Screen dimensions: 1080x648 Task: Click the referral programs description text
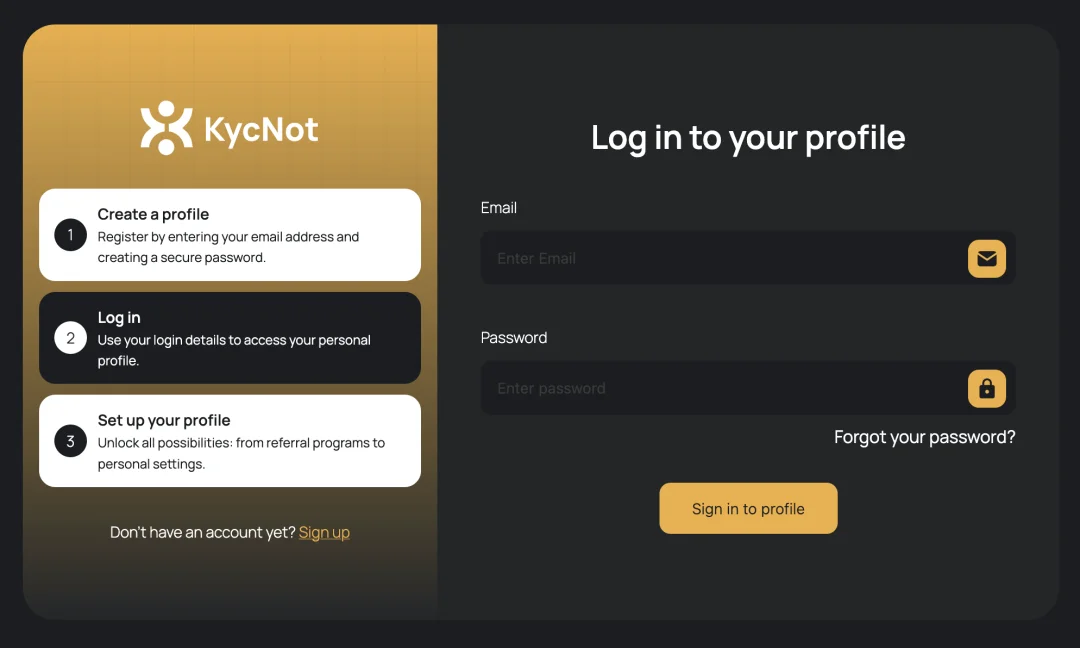pos(241,453)
